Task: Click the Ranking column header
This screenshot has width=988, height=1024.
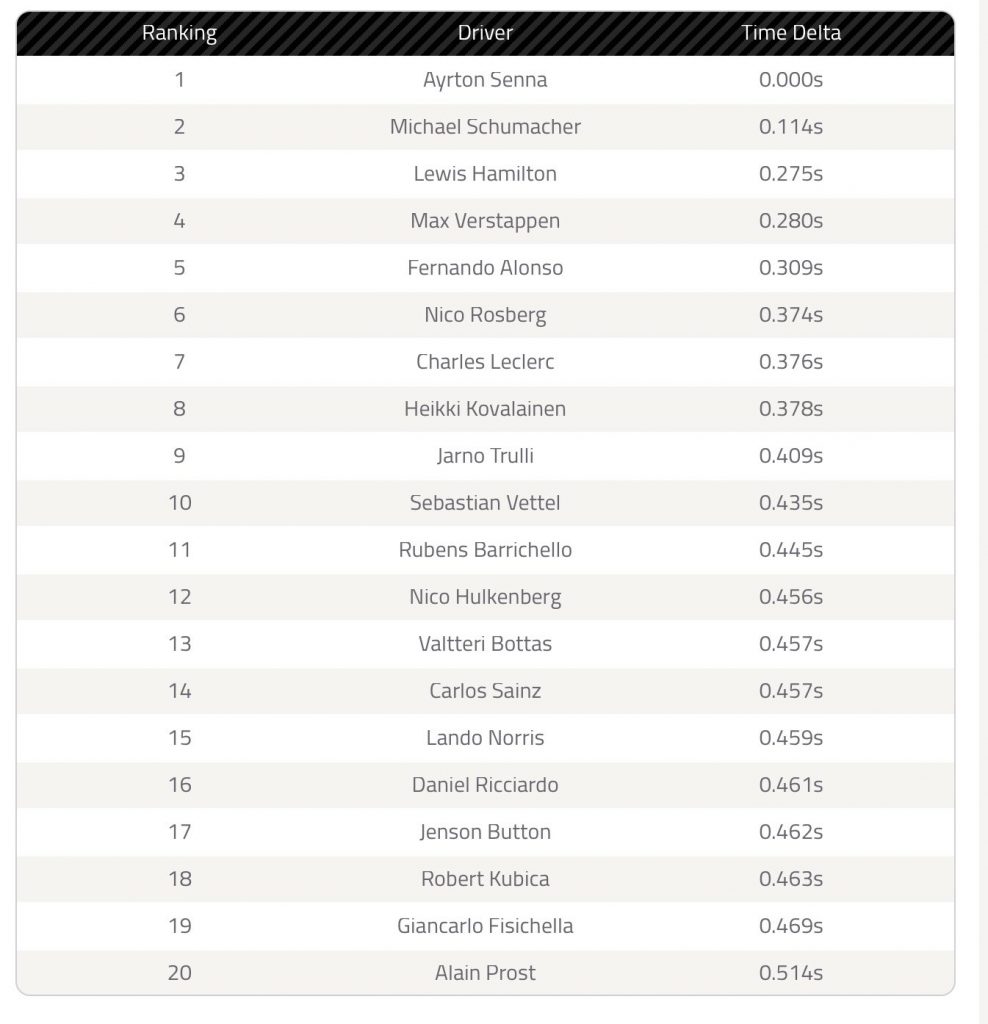Action: point(180,33)
